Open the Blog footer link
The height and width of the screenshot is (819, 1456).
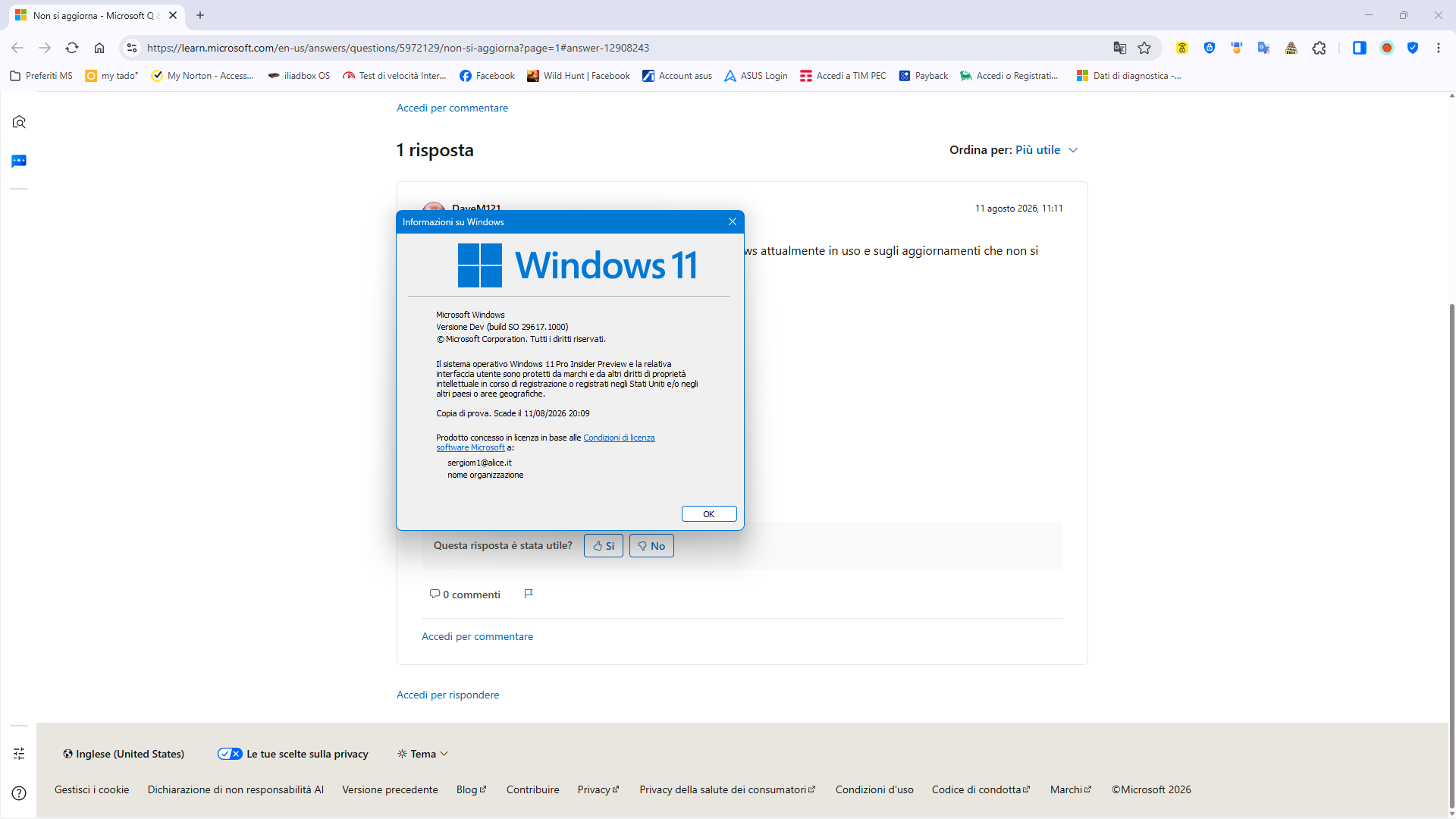click(x=471, y=789)
